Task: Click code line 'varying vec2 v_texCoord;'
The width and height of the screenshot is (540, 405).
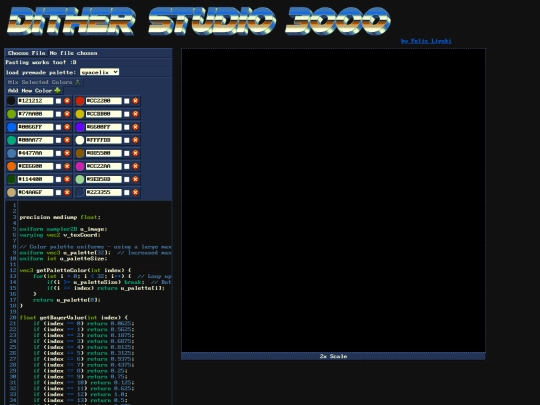Action: tap(60, 235)
